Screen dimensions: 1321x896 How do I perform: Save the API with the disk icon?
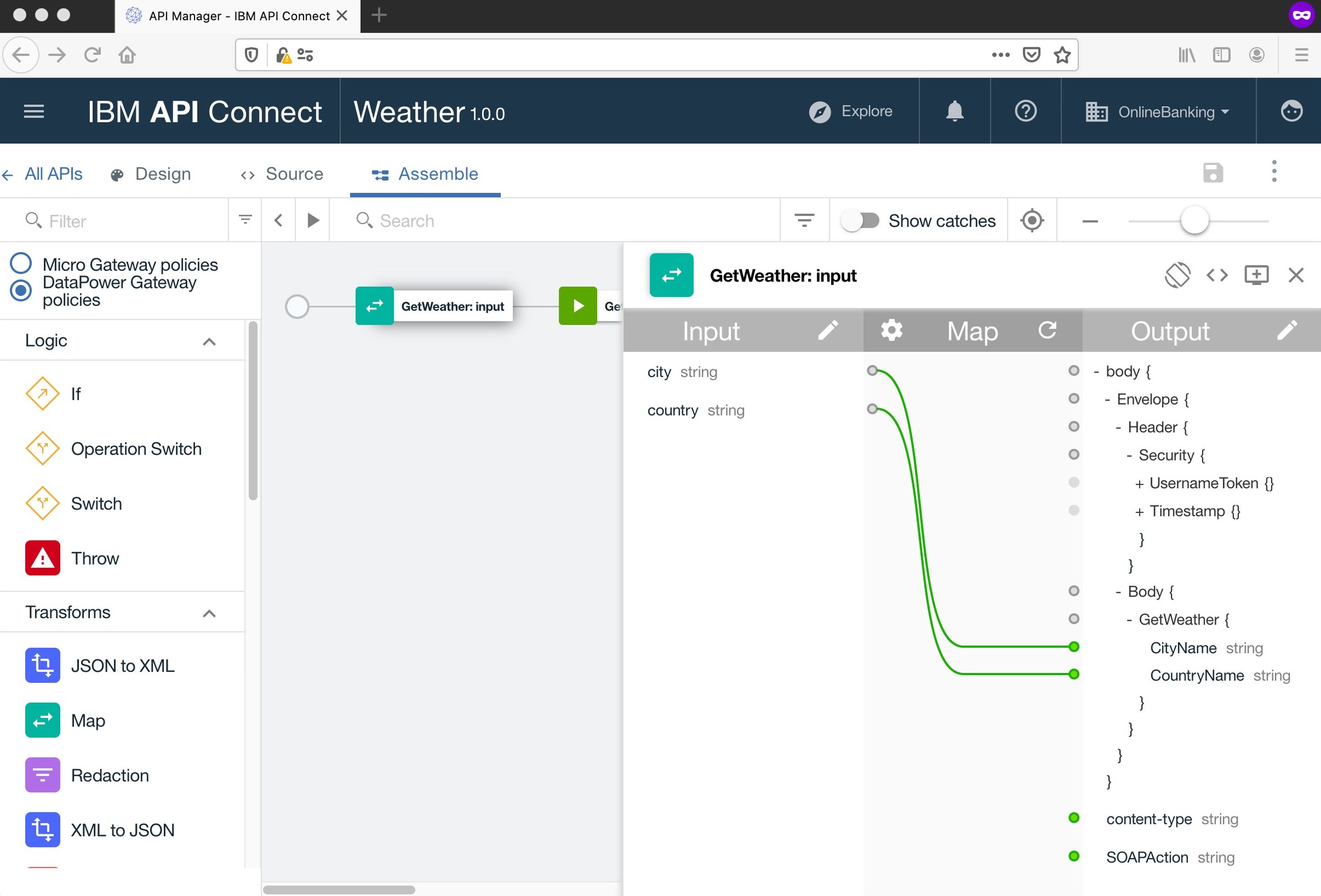1213,172
